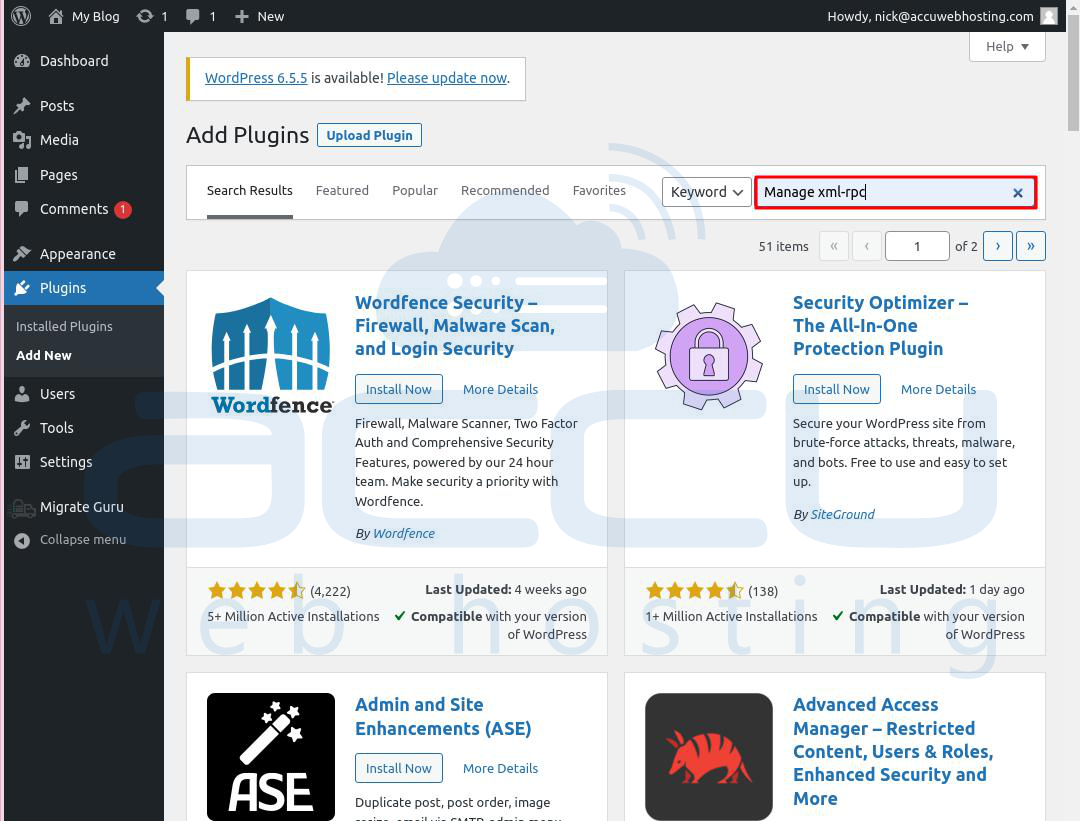
Task: View More Details for Wordfence Security
Action: point(501,389)
